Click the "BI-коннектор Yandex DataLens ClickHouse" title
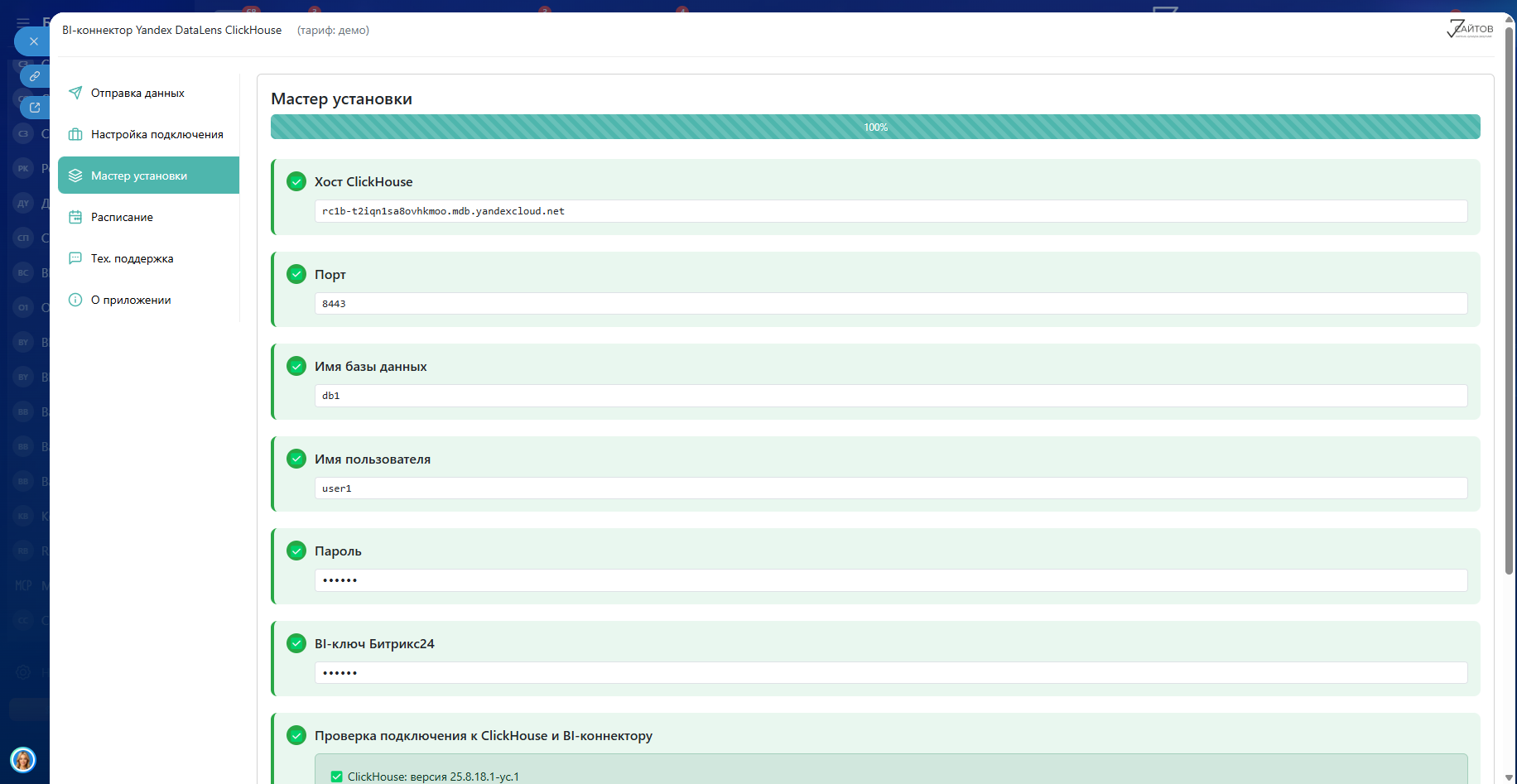Screen dimensions: 1517x784 (171, 30)
